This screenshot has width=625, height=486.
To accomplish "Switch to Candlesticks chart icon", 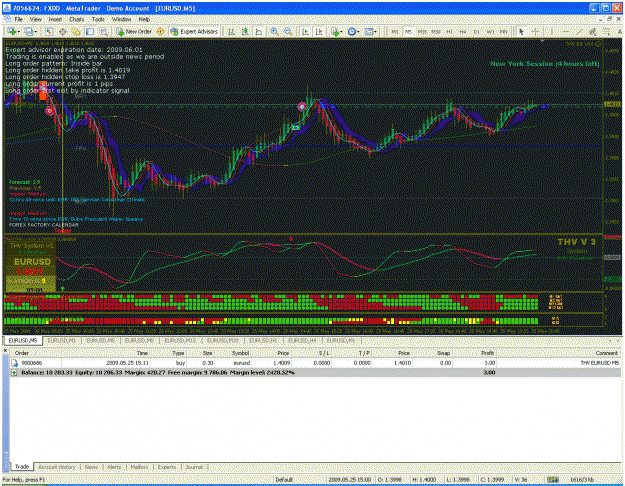I will point(245,31).
